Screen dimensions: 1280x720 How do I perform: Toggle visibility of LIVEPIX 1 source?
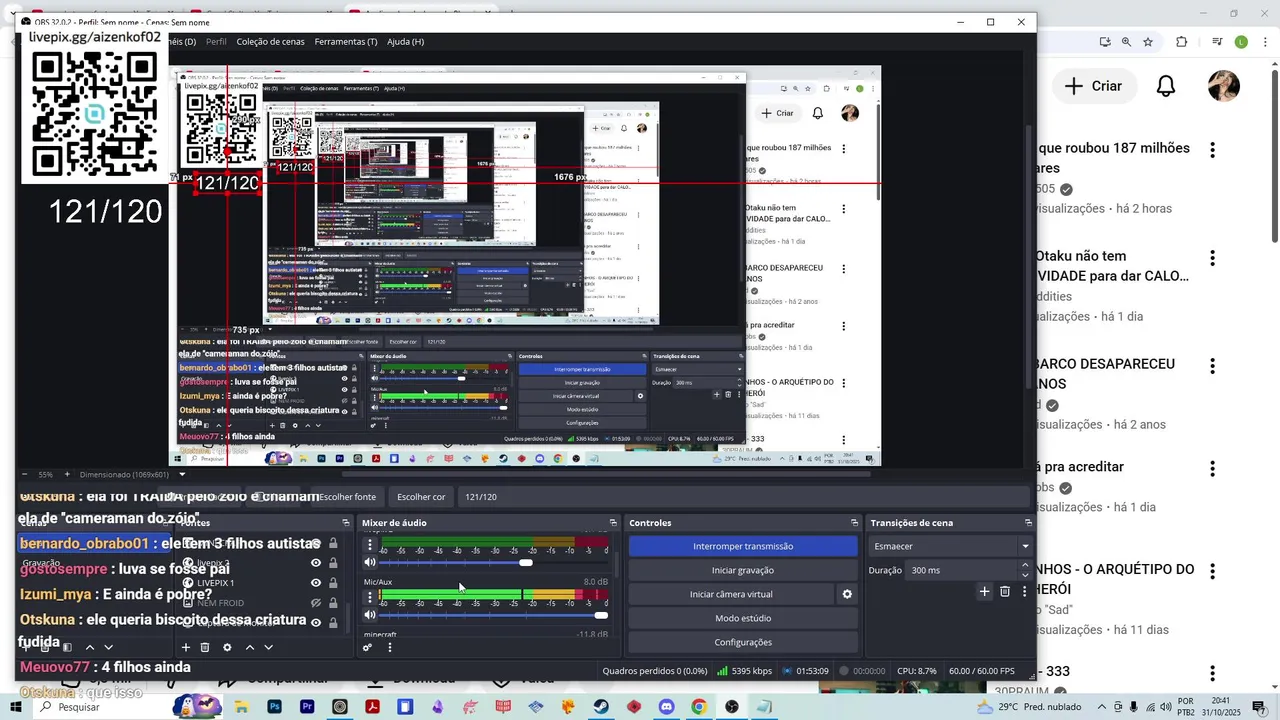tap(316, 583)
